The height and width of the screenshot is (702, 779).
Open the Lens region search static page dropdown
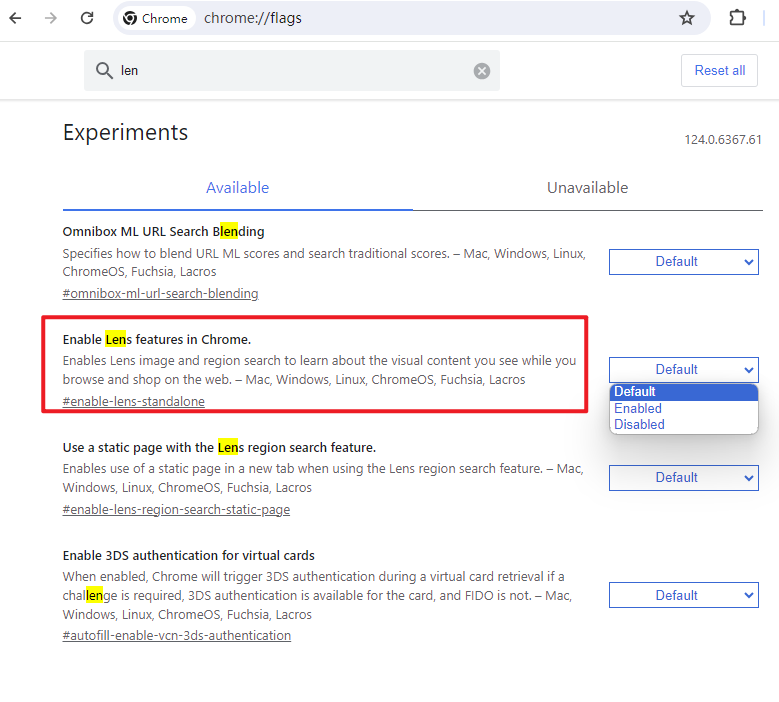click(x=684, y=478)
